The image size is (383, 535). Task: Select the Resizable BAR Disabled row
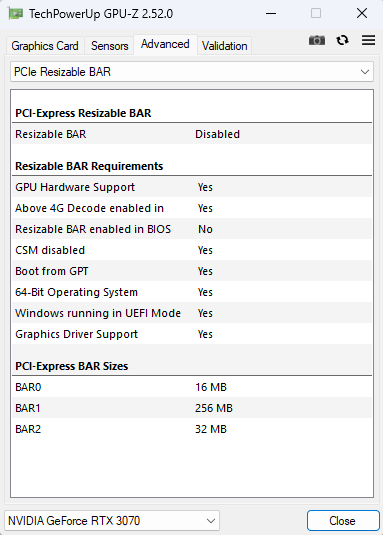tap(192, 134)
